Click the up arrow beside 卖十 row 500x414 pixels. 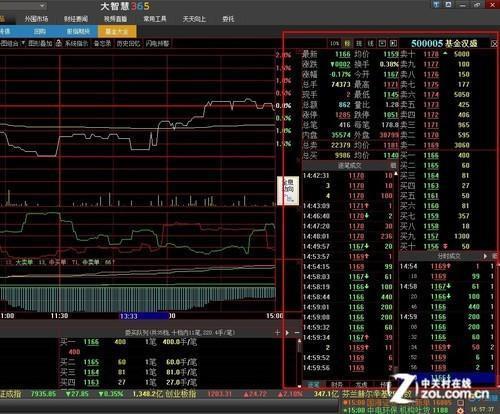pyautogui.click(x=445, y=53)
